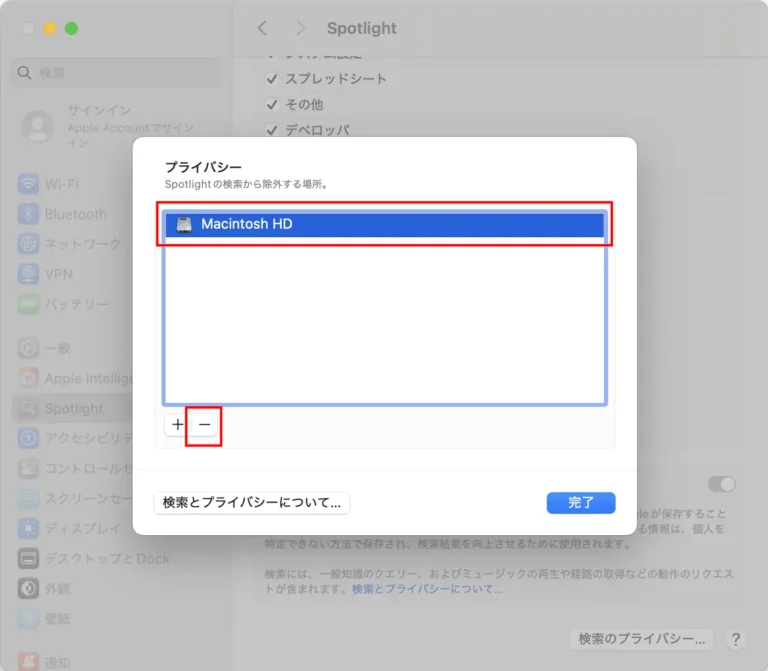Image resolution: width=768 pixels, height=671 pixels.
Task: Click the Apple Intelligence icon
Action: pos(28,378)
